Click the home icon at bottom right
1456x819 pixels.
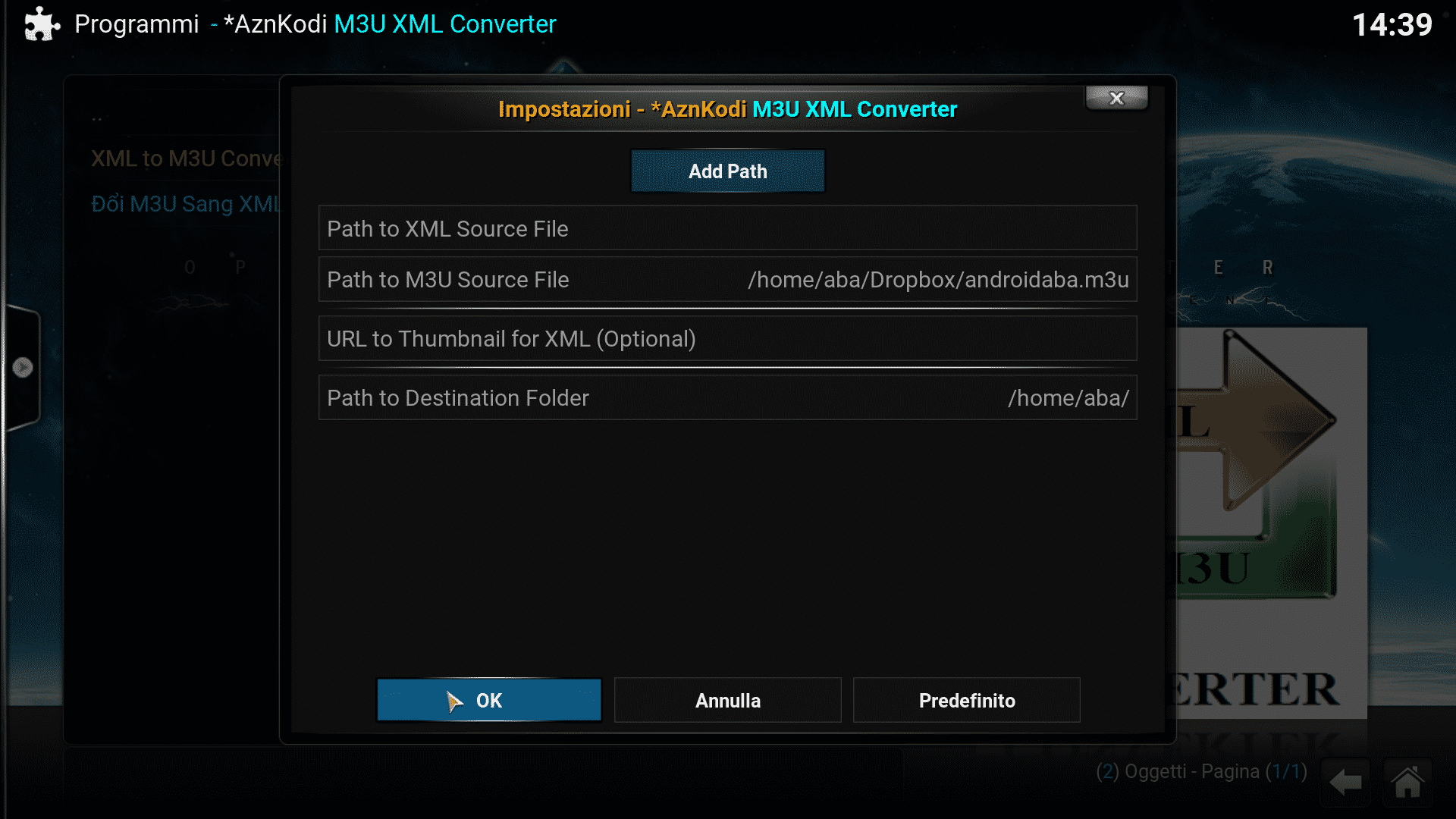coord(1407,782)
